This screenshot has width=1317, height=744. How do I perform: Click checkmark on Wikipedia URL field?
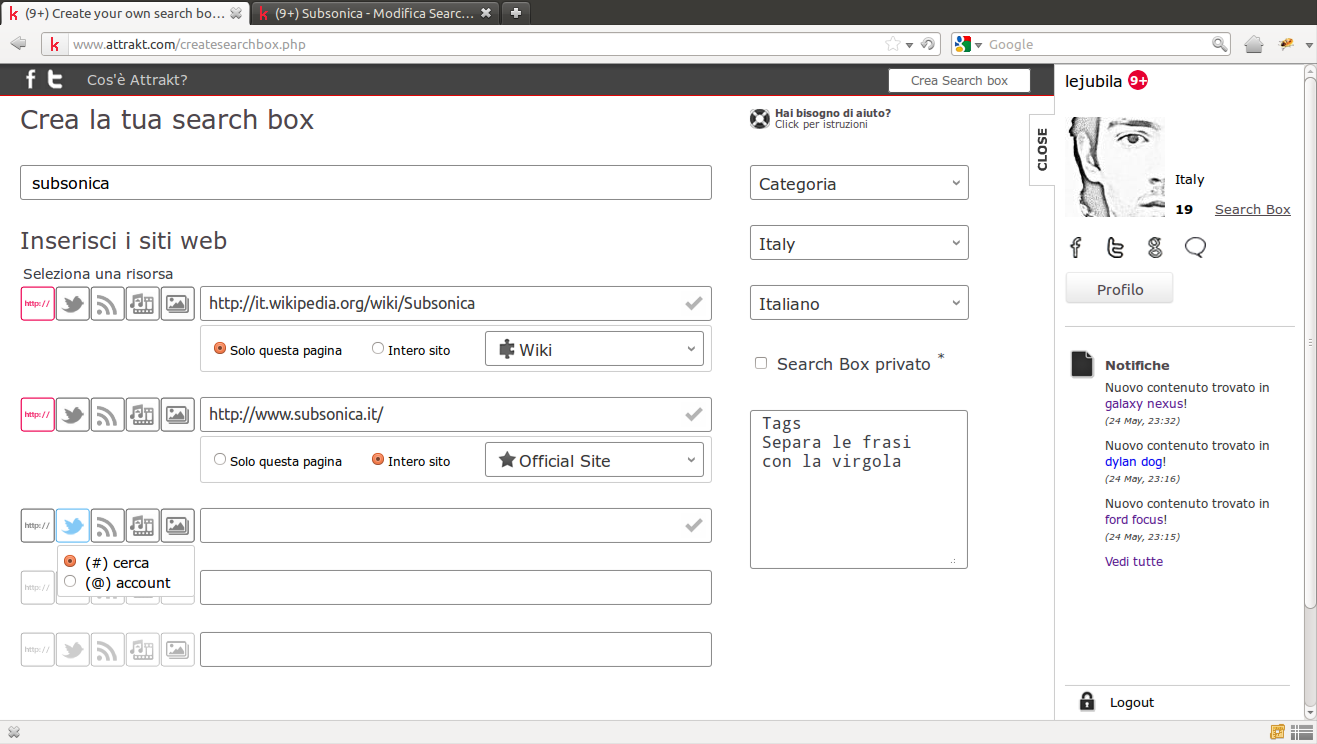[693, 304]
